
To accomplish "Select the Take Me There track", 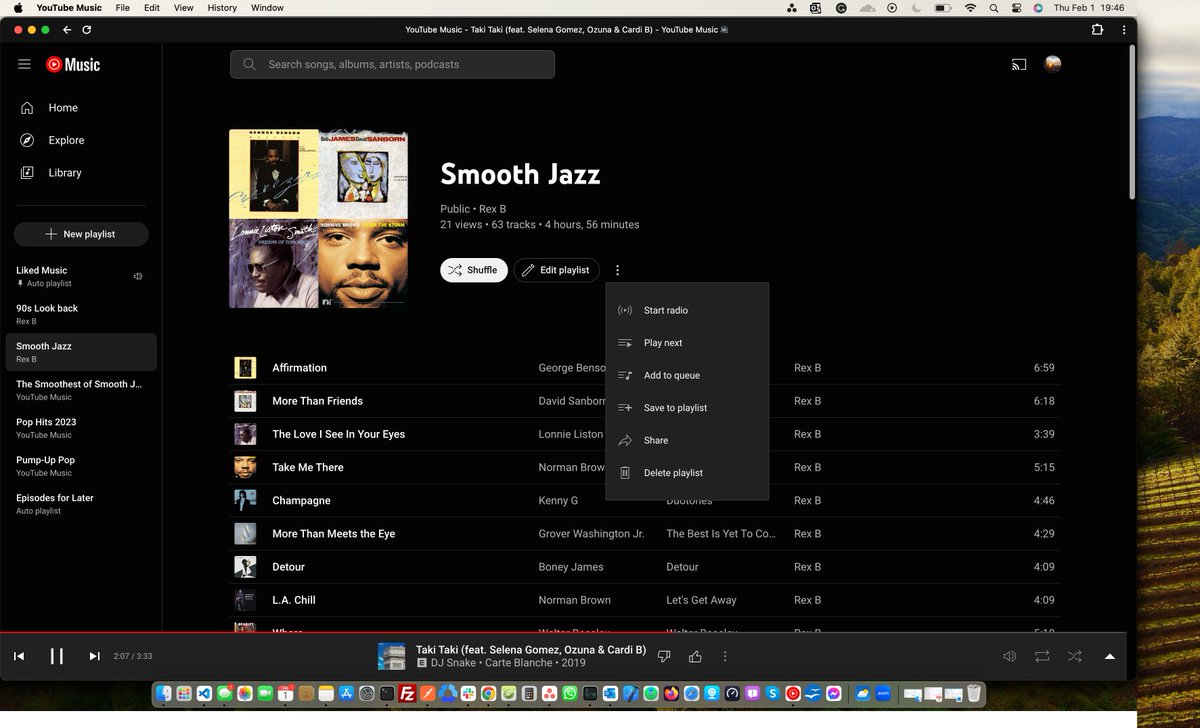I will pyautogui.click(x=308, y=467).
